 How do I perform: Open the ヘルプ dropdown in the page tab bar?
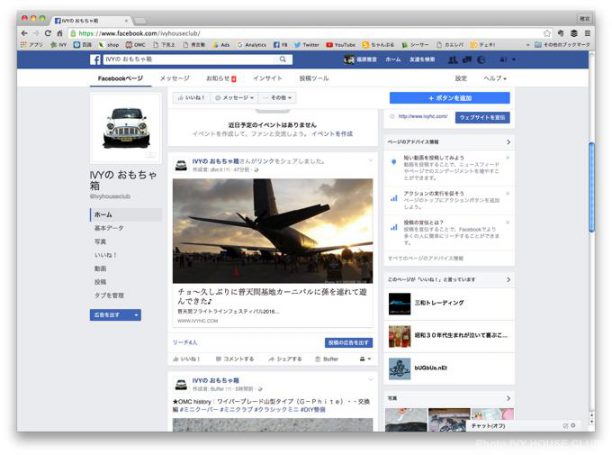click(x=495, y=78)
